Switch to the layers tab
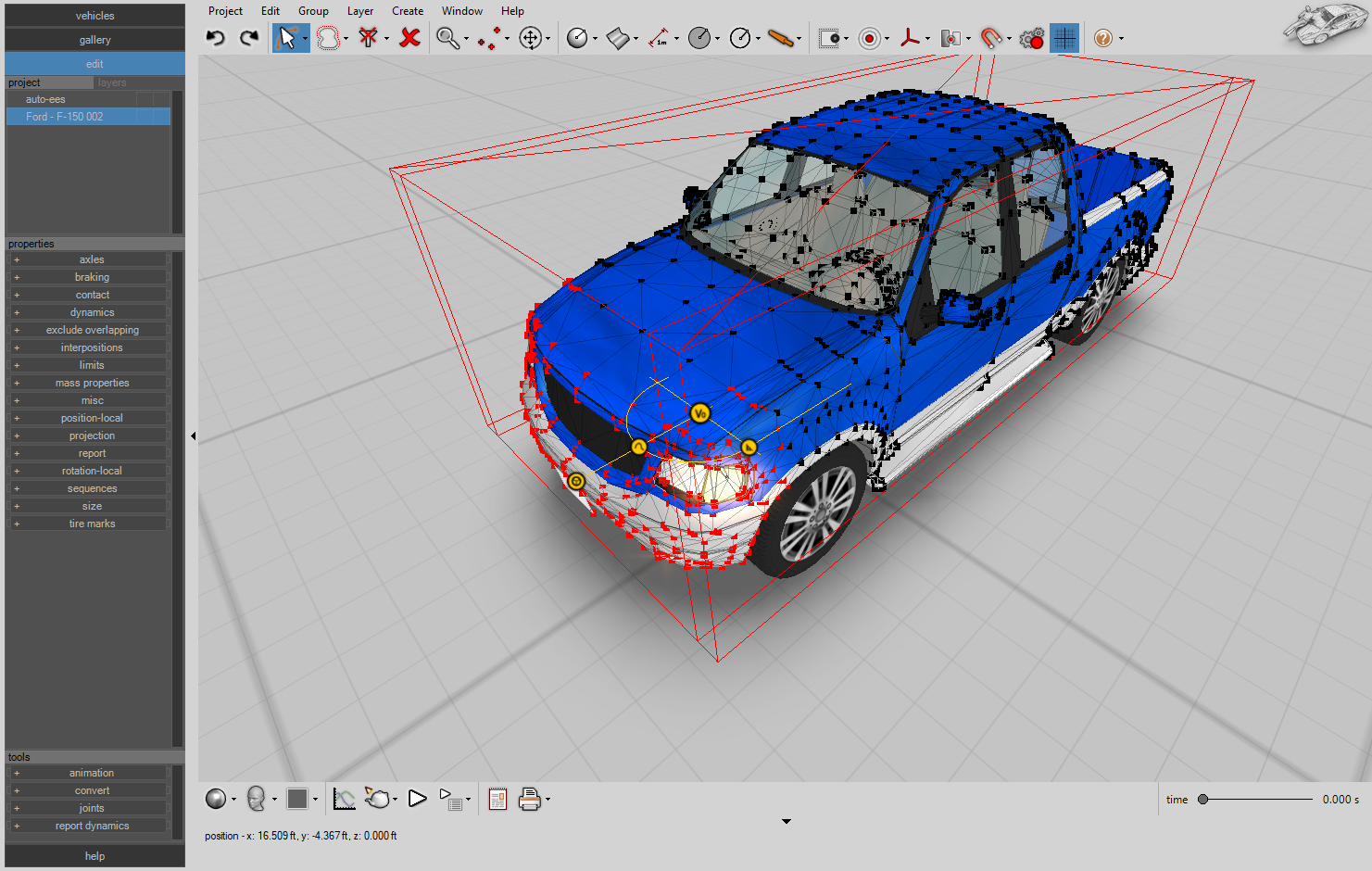Viewport: 1372px width, 871px height. coord(112,82)
